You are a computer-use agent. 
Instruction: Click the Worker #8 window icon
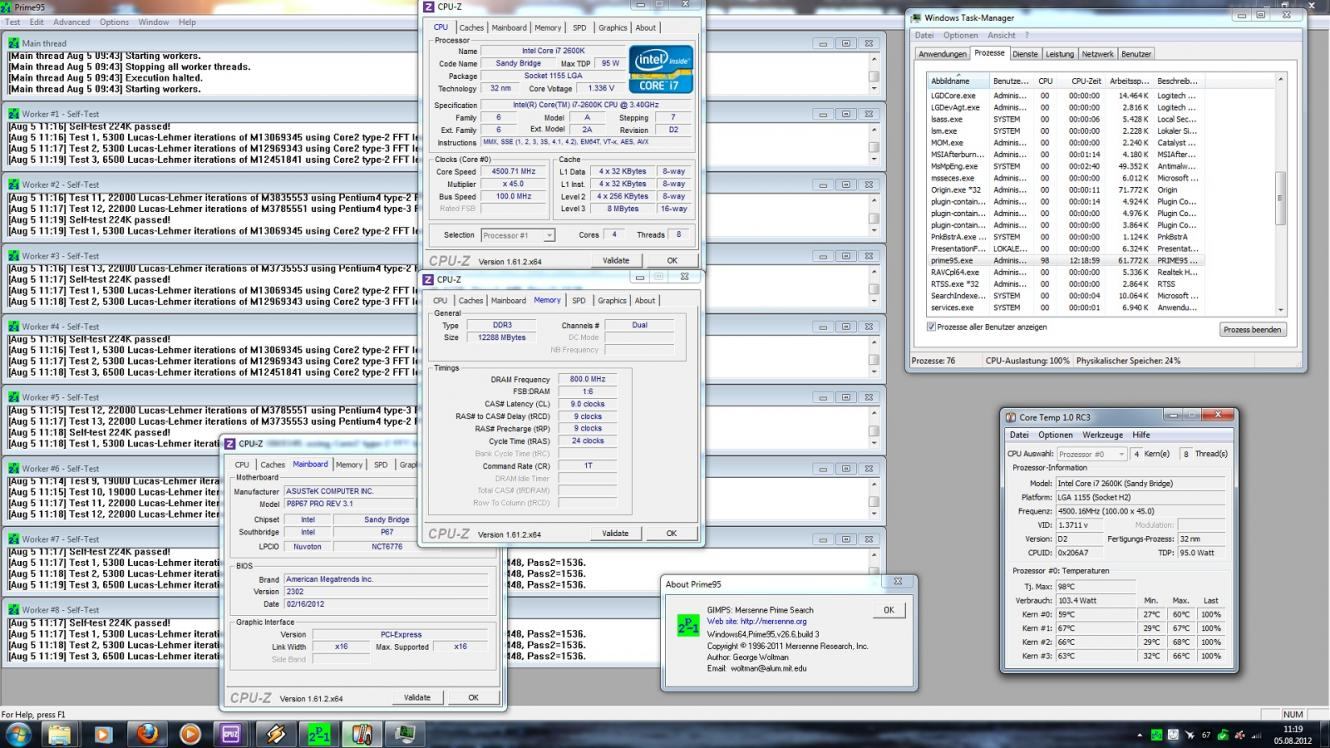click(x=14, y=609)
